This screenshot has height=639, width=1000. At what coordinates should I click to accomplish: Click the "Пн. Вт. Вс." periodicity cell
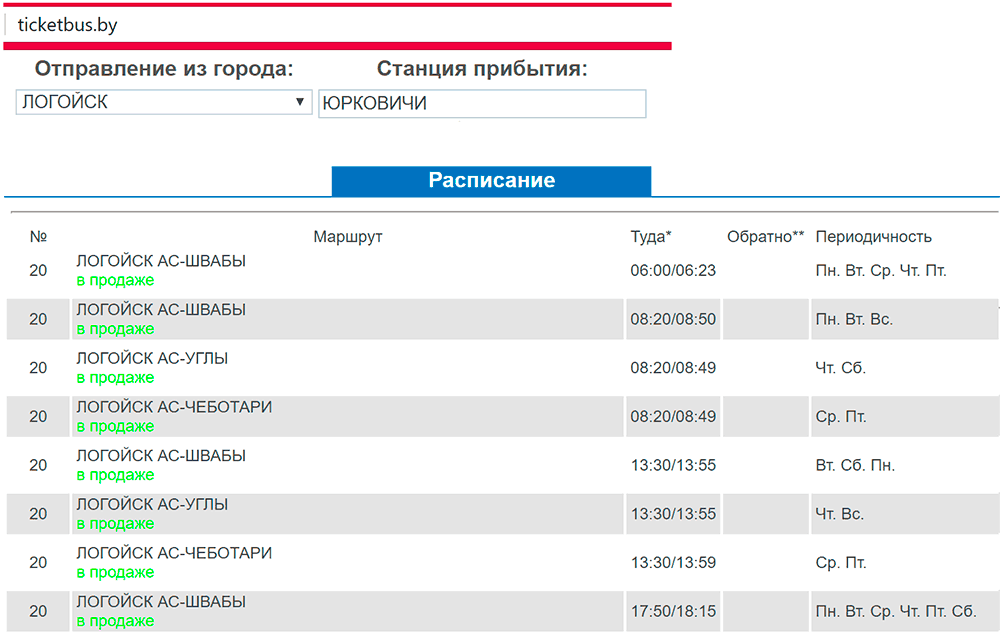tap(854, 320)
